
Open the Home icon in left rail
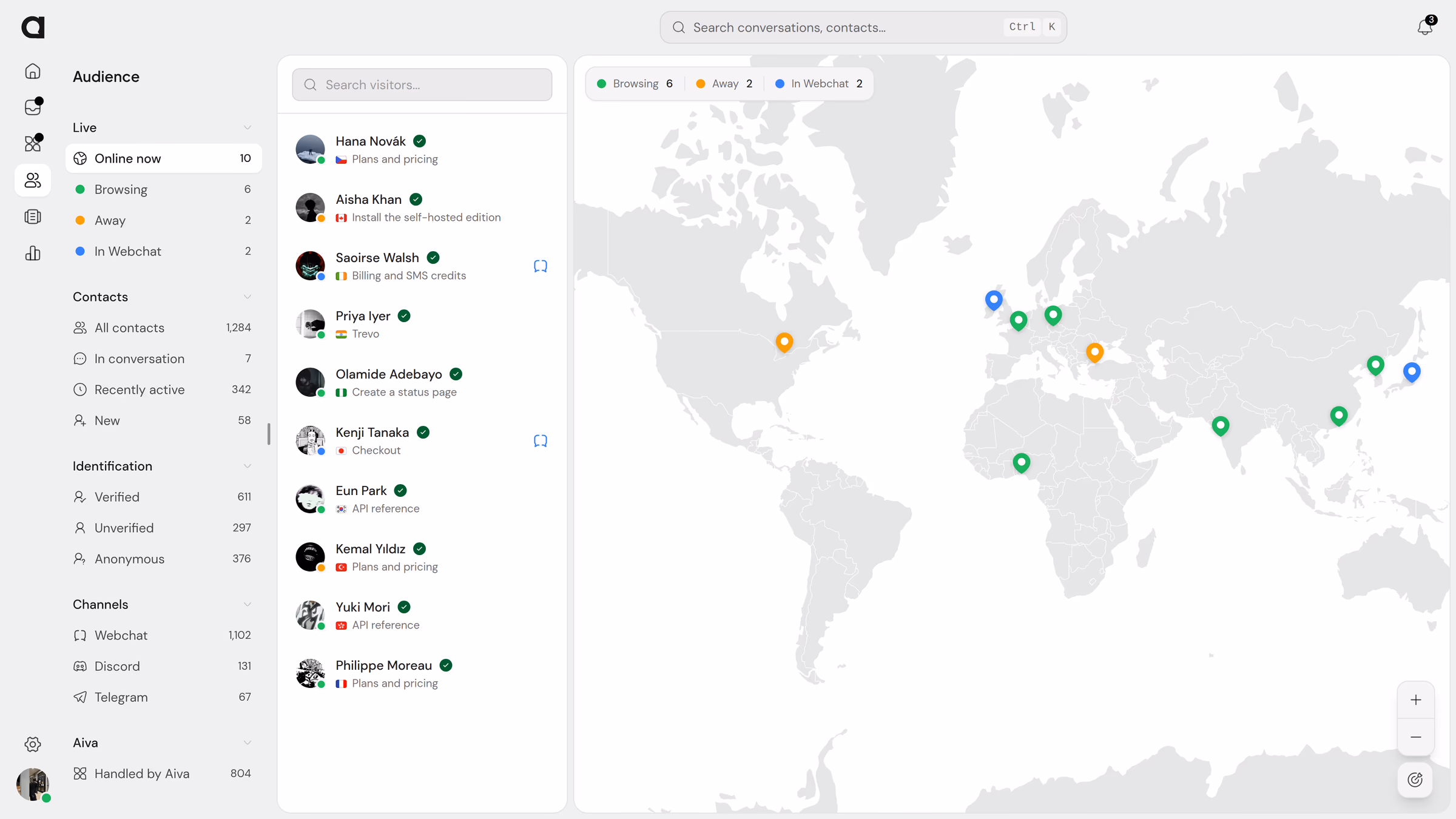coord(33,71)
